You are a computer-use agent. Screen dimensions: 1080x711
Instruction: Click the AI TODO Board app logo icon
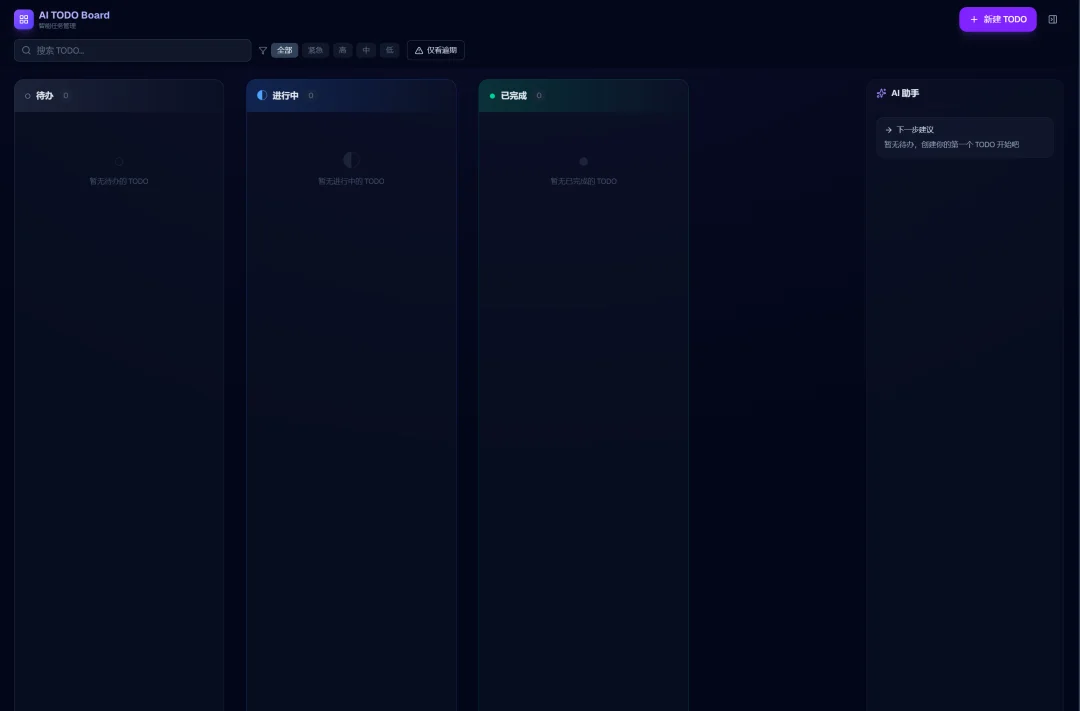[23, 19]
